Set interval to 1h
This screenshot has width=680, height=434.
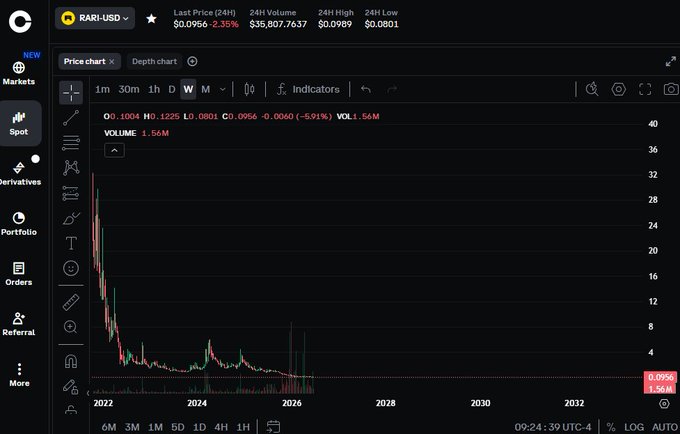click(154, 89)
